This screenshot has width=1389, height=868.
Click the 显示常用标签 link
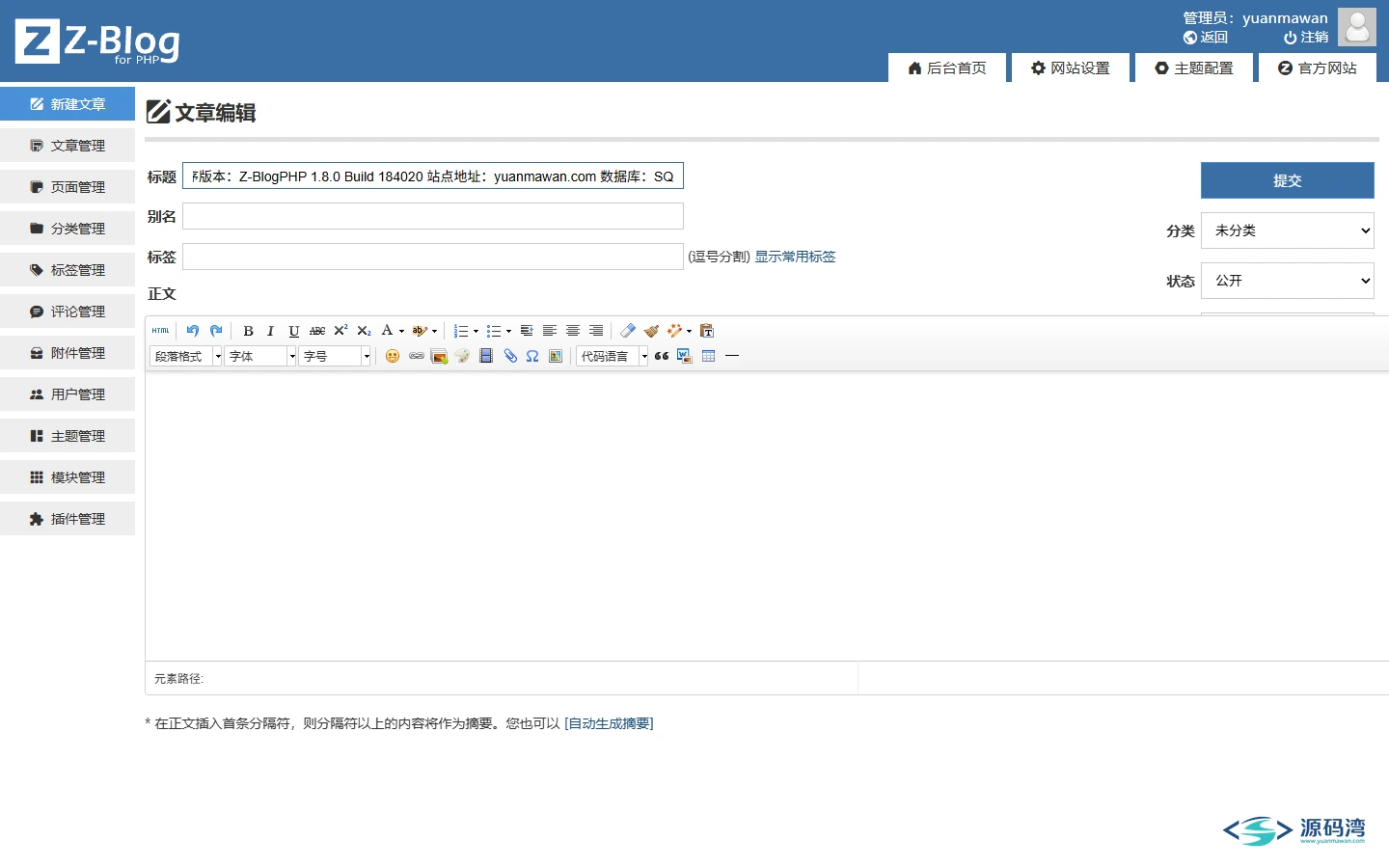coord(795,257)
